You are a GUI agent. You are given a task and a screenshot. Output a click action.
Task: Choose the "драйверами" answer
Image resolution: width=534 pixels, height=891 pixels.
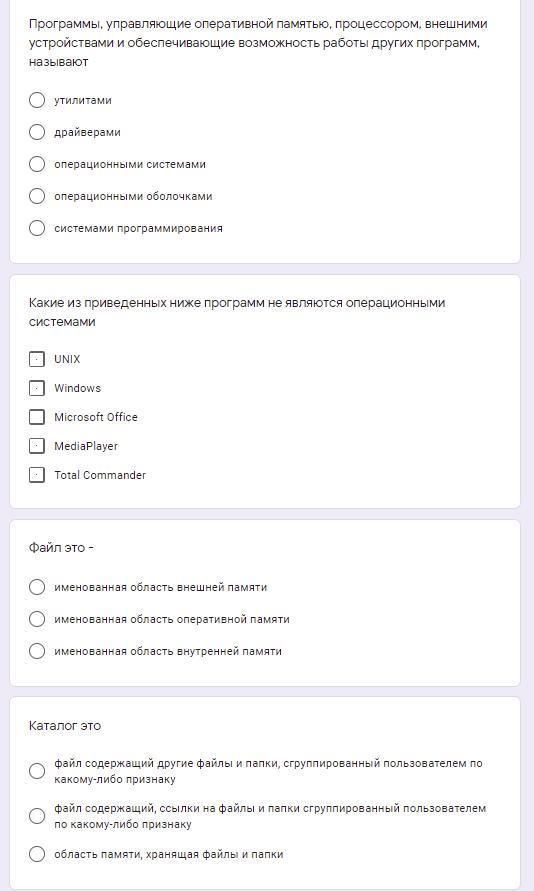(x=37, y=132)
